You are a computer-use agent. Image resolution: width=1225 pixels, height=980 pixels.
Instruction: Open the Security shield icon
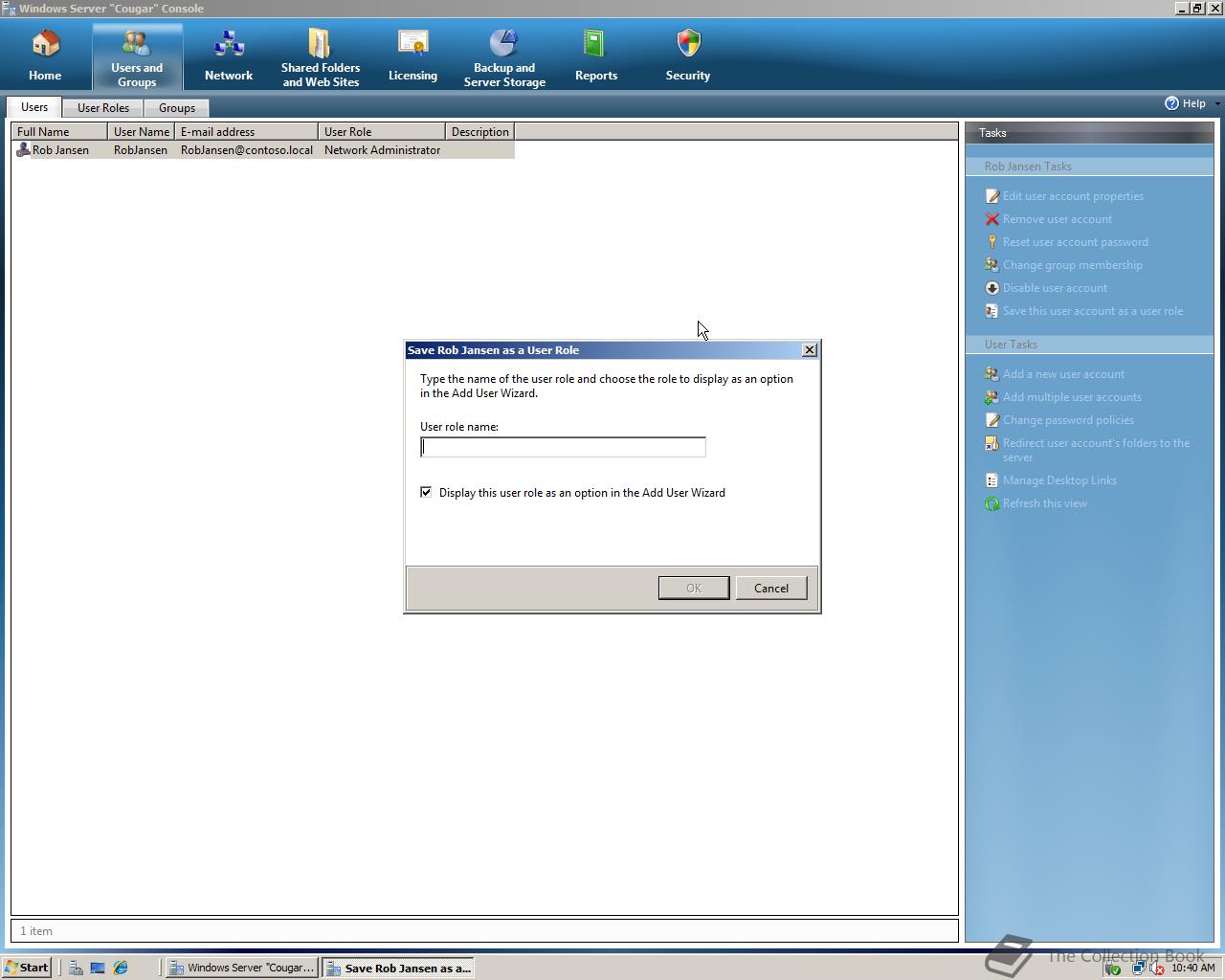point(688,44)
